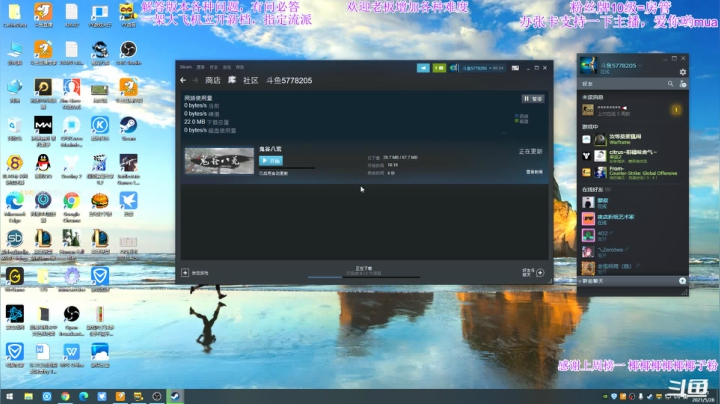Open status dropdown next to 斗鱼5778205

pyautogui.click(x=640, y=66)
